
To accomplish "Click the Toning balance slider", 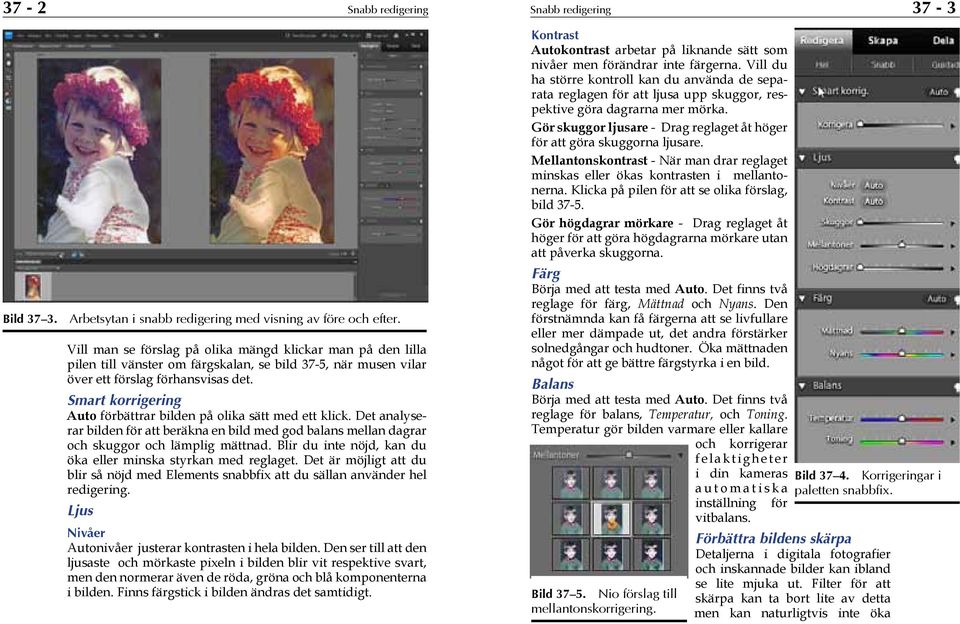I will point(901,441).
